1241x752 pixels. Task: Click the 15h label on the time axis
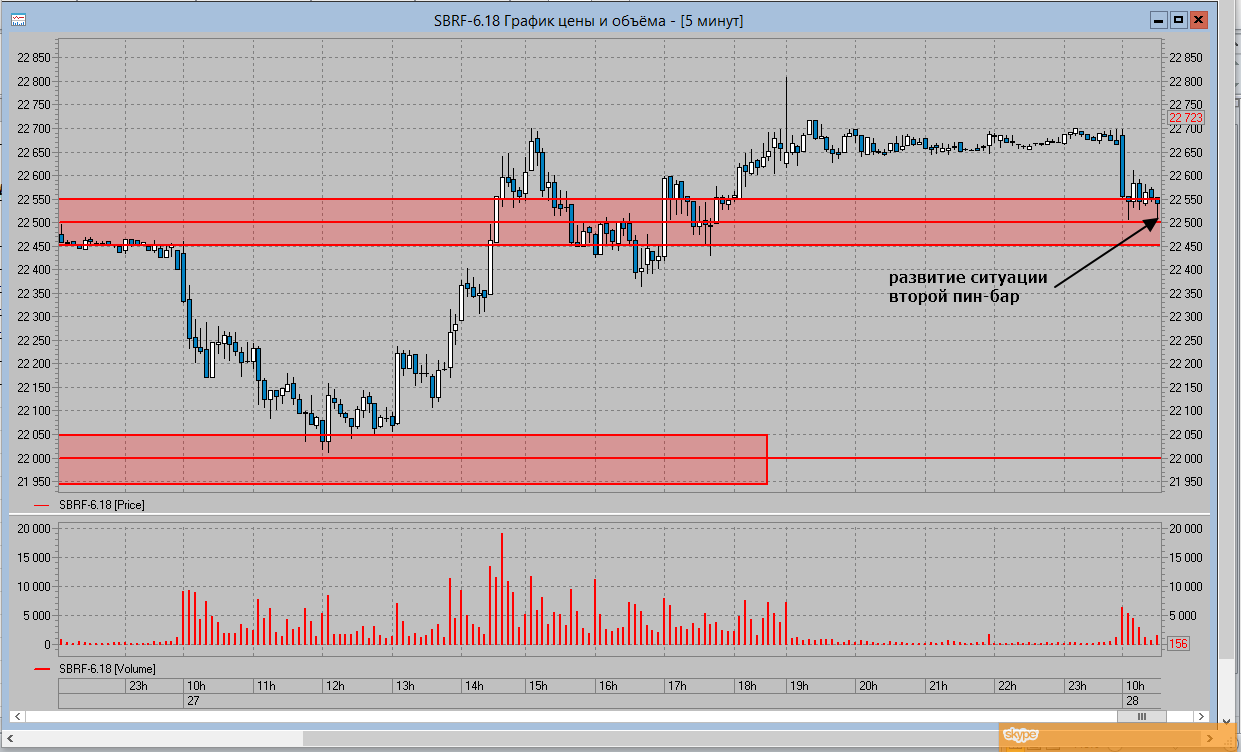click(x=538, y=685)
